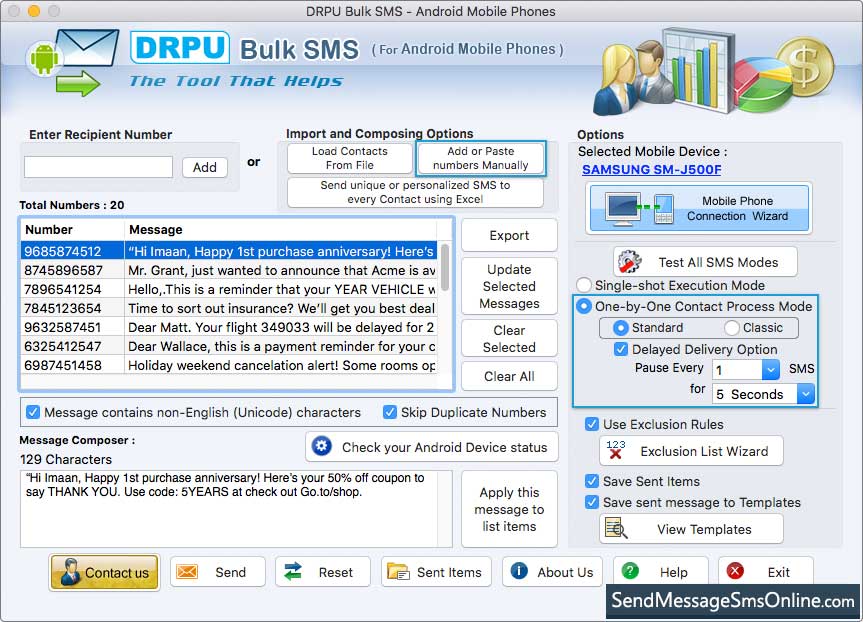Click the View Templates magnifier icon
The height and width of the screenshot is (622, 863).
click(615, 528)
